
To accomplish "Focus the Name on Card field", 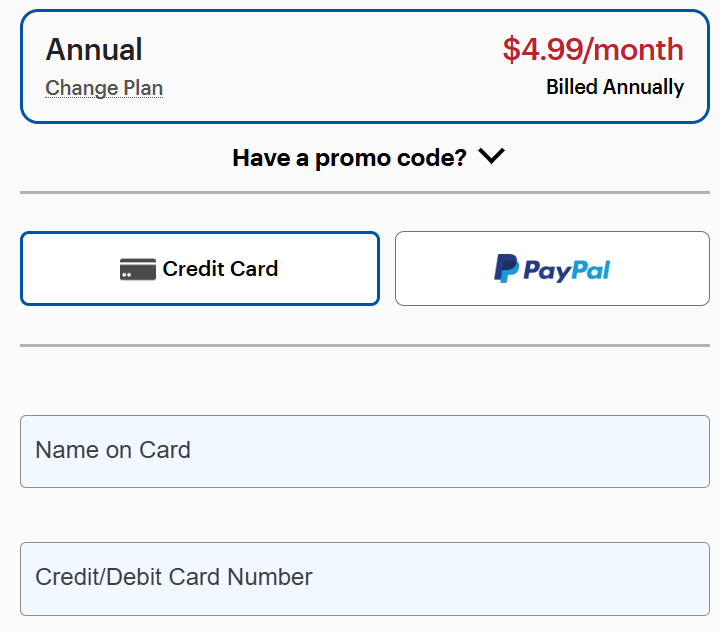I will point(365,451).
